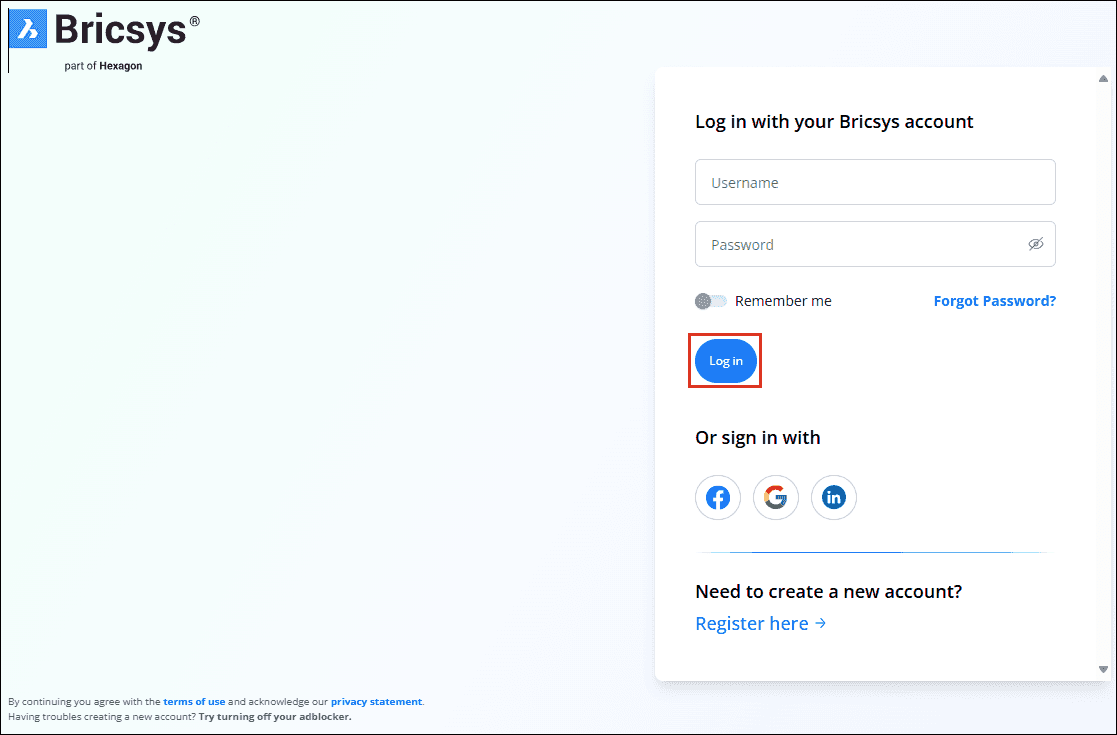Click the "part of Hexagon" tagline
Image resolution: width=1117 pixels, height=735 pixels.
tap(103, 66)
